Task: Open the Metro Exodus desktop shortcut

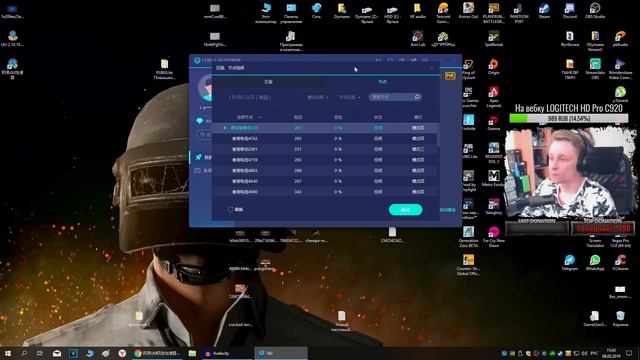Action: 493,178
